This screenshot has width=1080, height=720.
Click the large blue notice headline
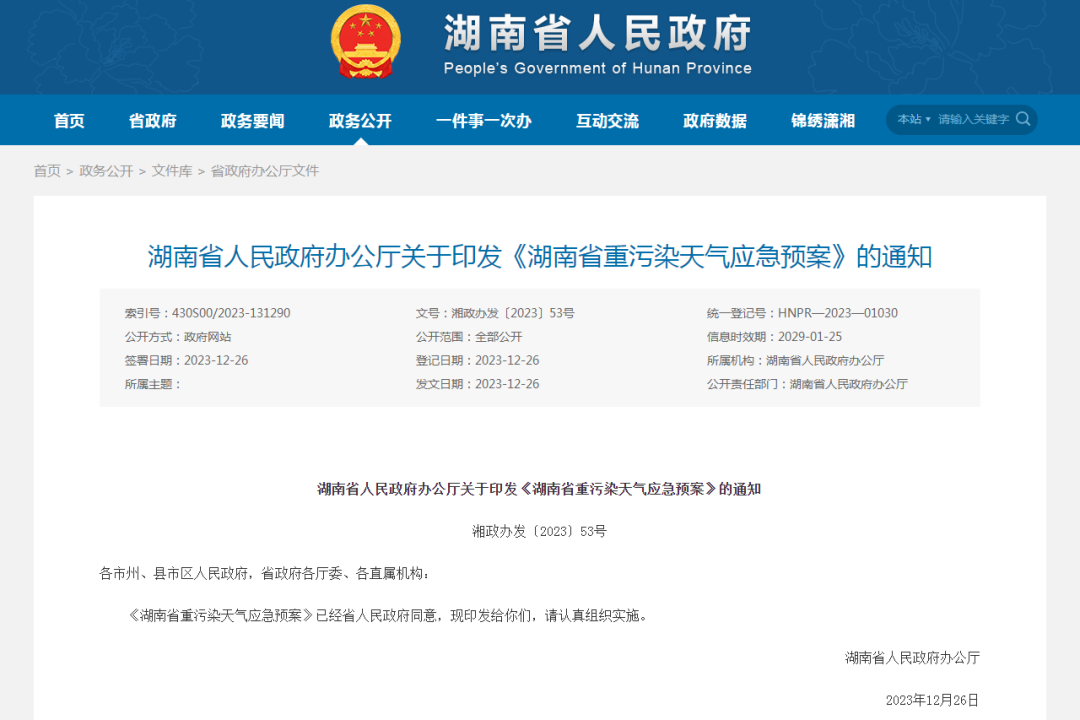(x=539, y=257)
